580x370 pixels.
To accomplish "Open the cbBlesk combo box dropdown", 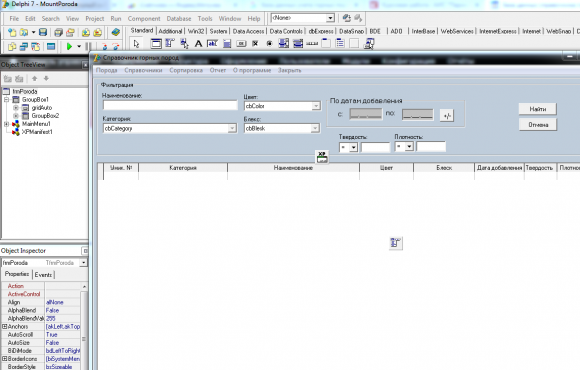I will [315, 128].
